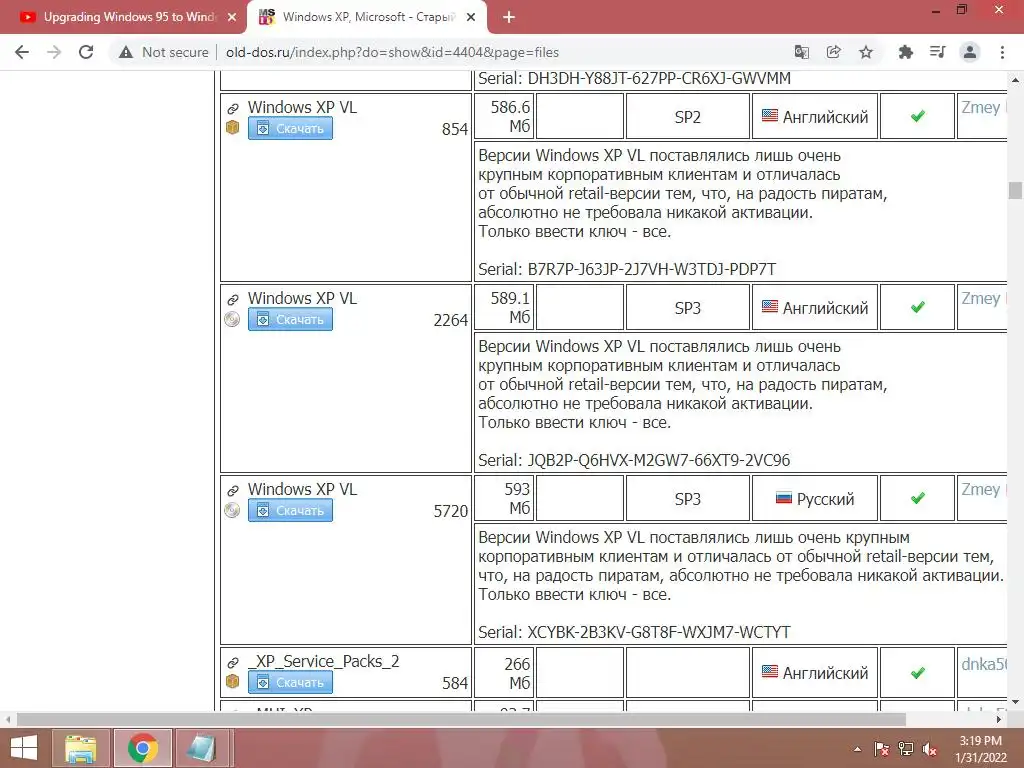This screenshot has width=1024, height=768.
Task: Click the horizontal scrollbar thumb
Action: pos(461,719)
